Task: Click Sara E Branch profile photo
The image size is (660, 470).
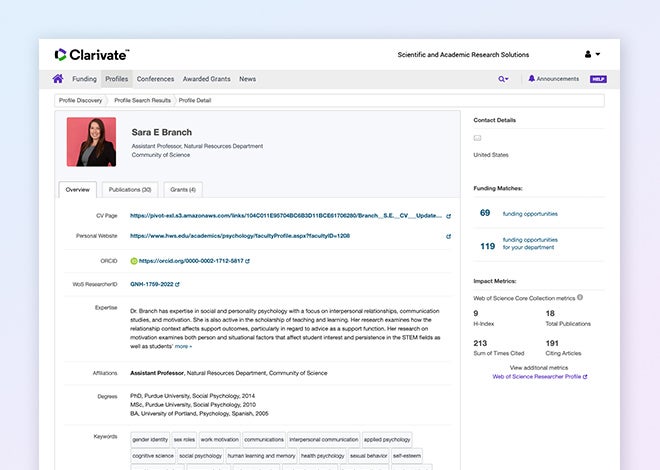Action: click(x=91, y=142)
